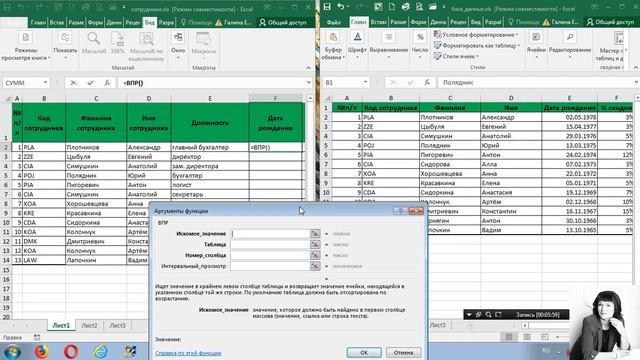The width and height of the screenshot is (640, 360).
Task: Click into the Искомое_значение input field
Action: tap(270, 233)
